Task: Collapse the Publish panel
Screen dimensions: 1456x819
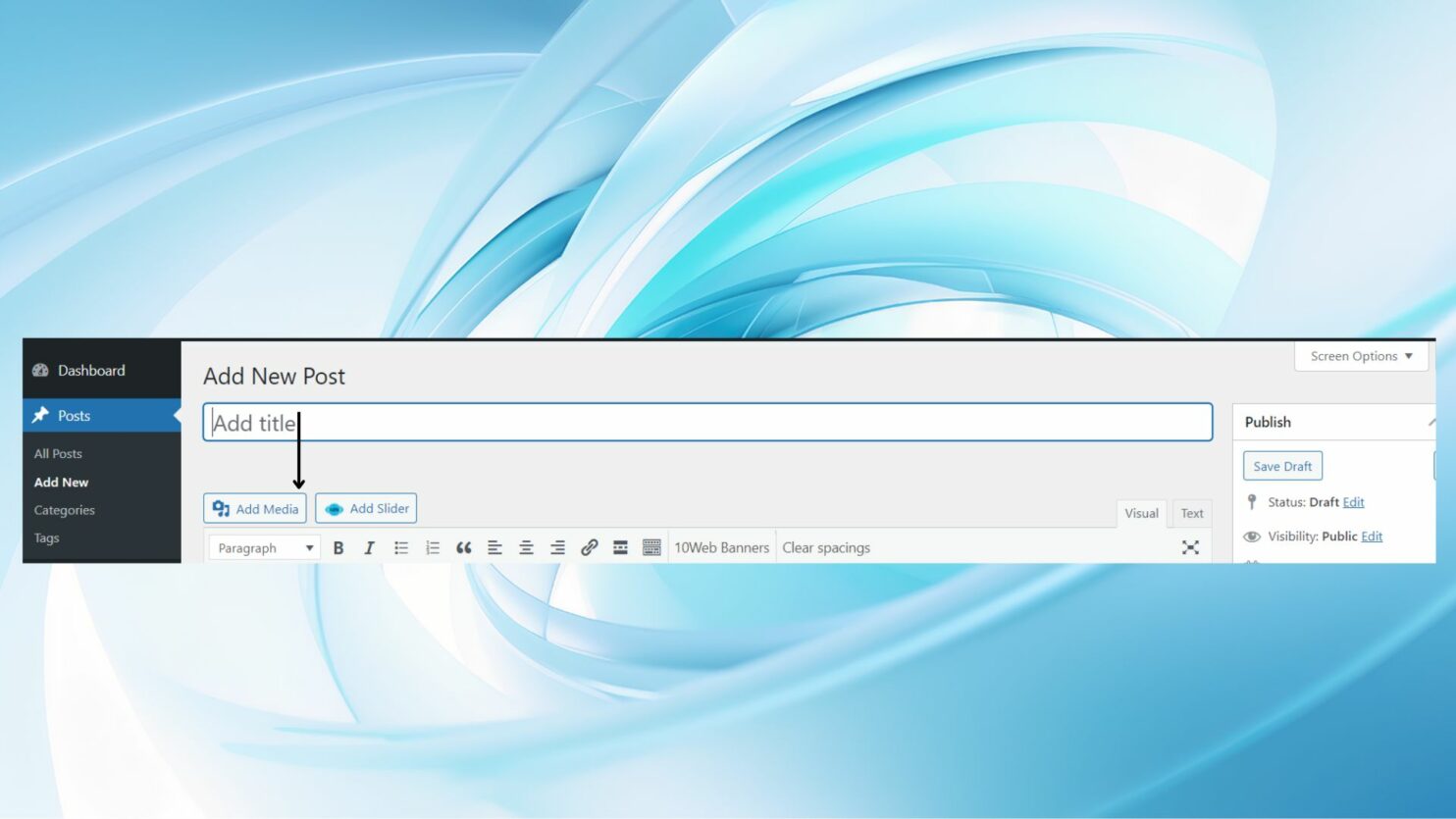Action: [x=1430, y=422]
